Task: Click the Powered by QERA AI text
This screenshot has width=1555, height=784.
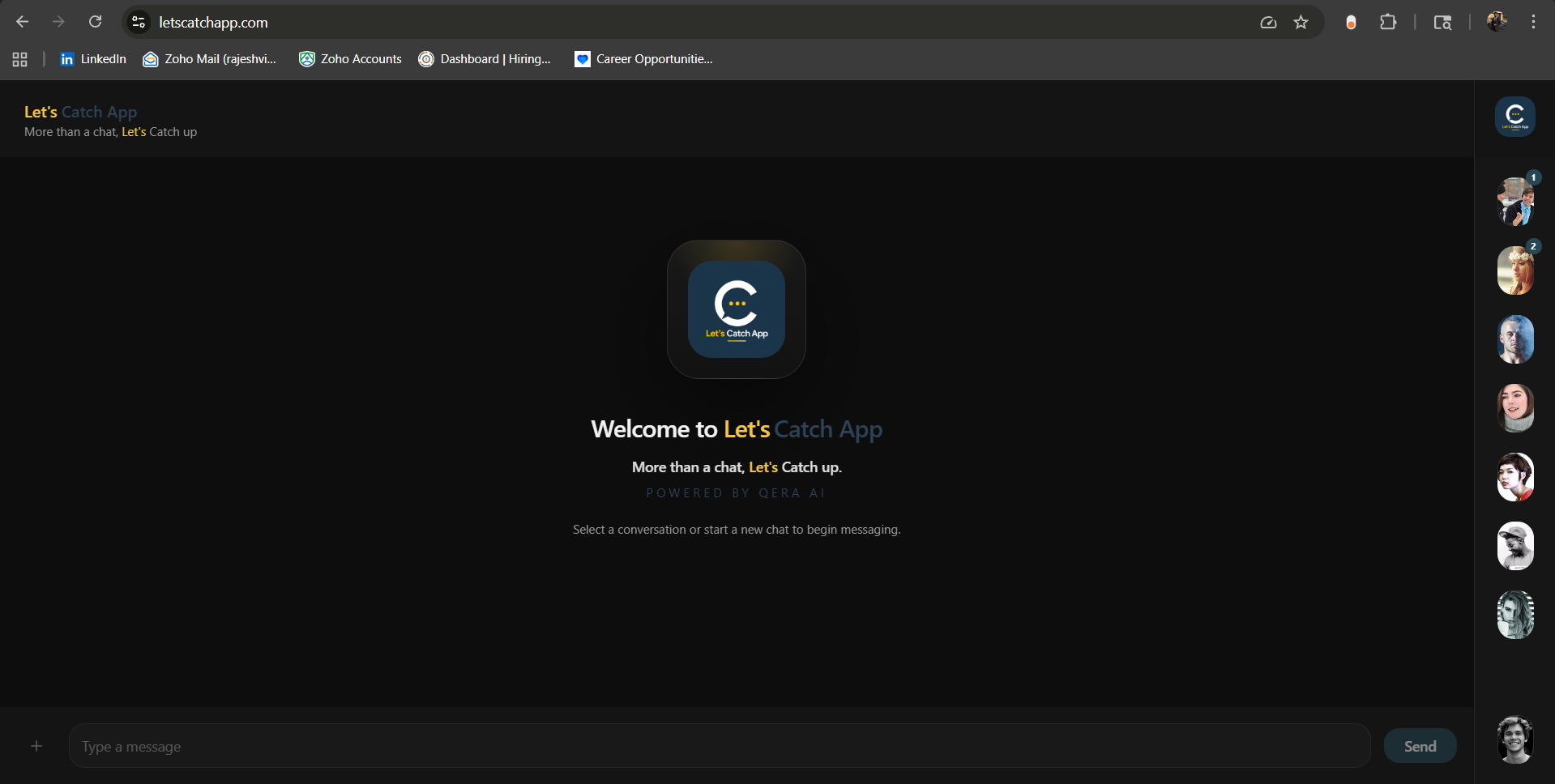Action: coord(736,493)
